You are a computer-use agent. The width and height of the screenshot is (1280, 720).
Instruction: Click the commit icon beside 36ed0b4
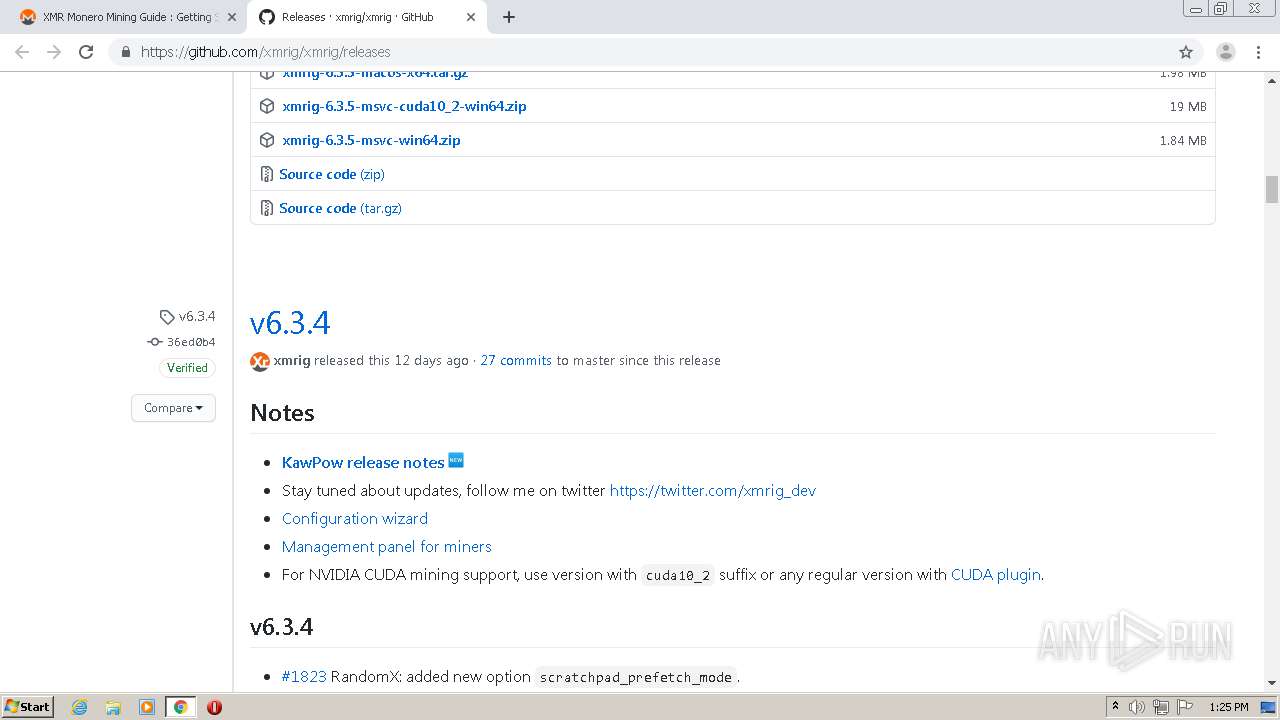[x=154, y=342]
